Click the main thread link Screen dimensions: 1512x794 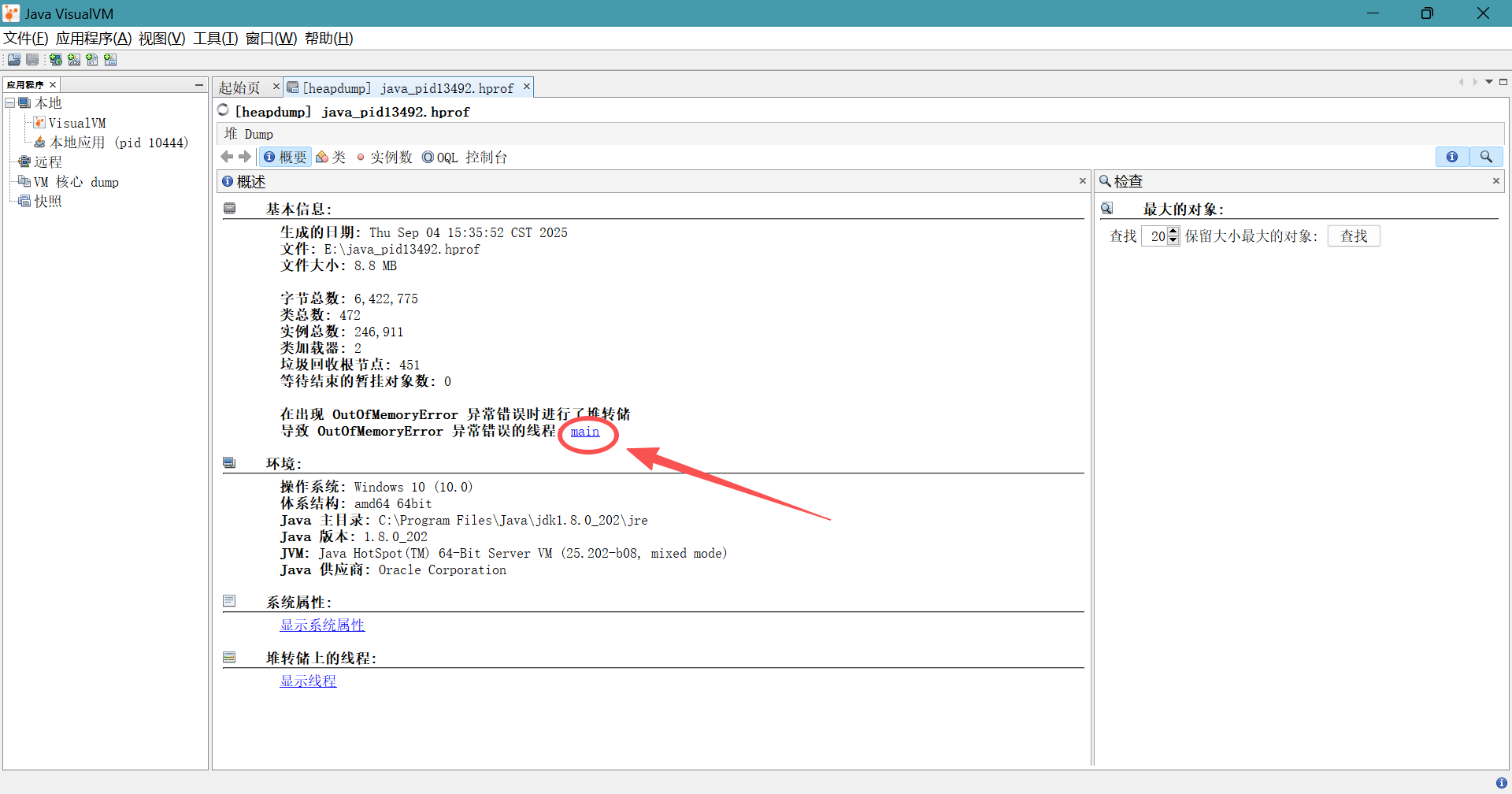pyautogui.click(x=585, y=432)
